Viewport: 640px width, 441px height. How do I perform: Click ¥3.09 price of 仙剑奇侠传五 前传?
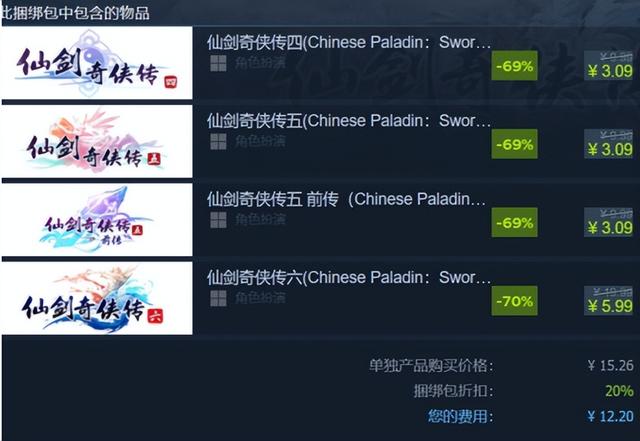tap(610, 228)
